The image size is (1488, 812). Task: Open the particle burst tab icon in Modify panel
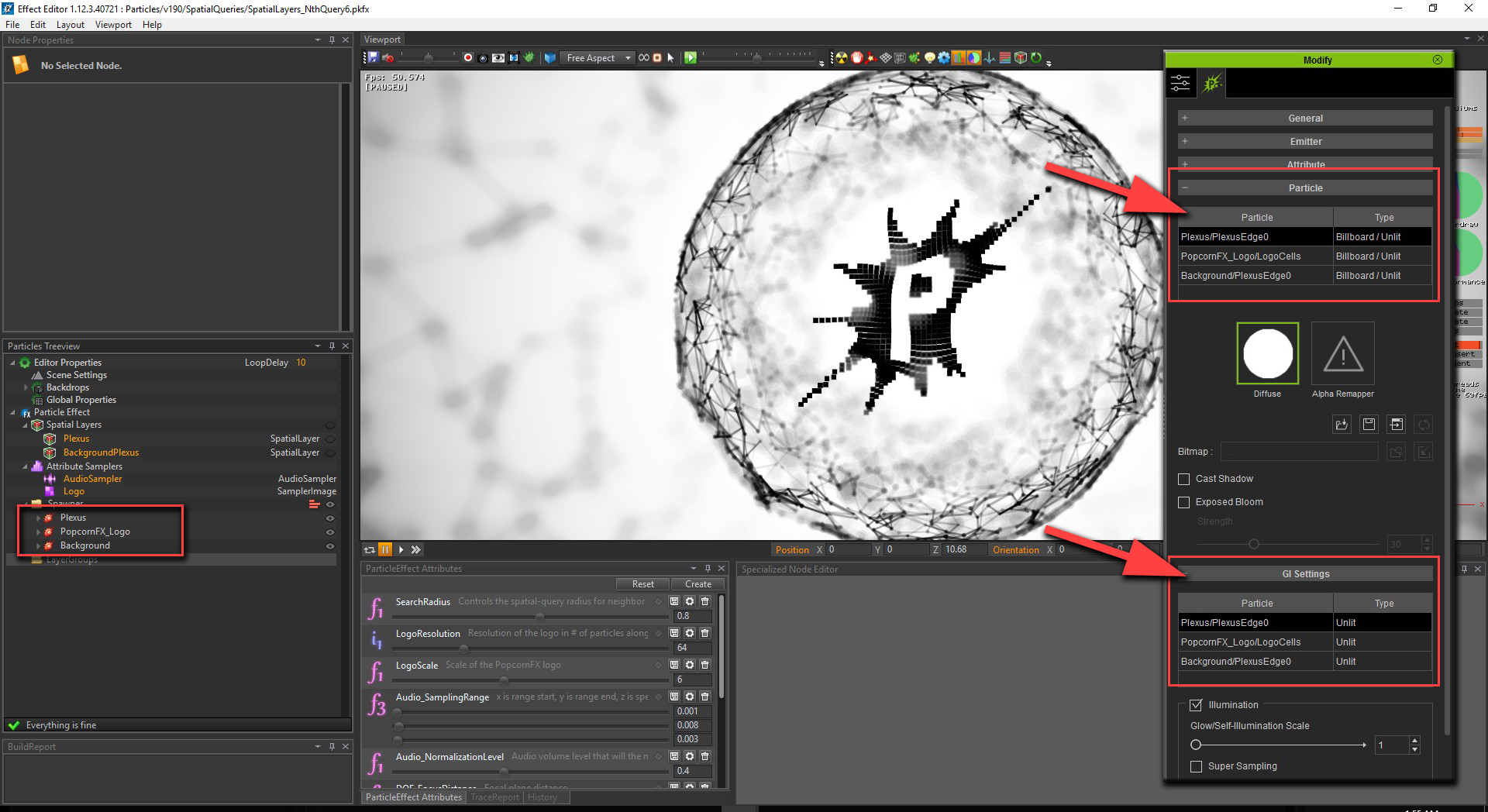1212,83
